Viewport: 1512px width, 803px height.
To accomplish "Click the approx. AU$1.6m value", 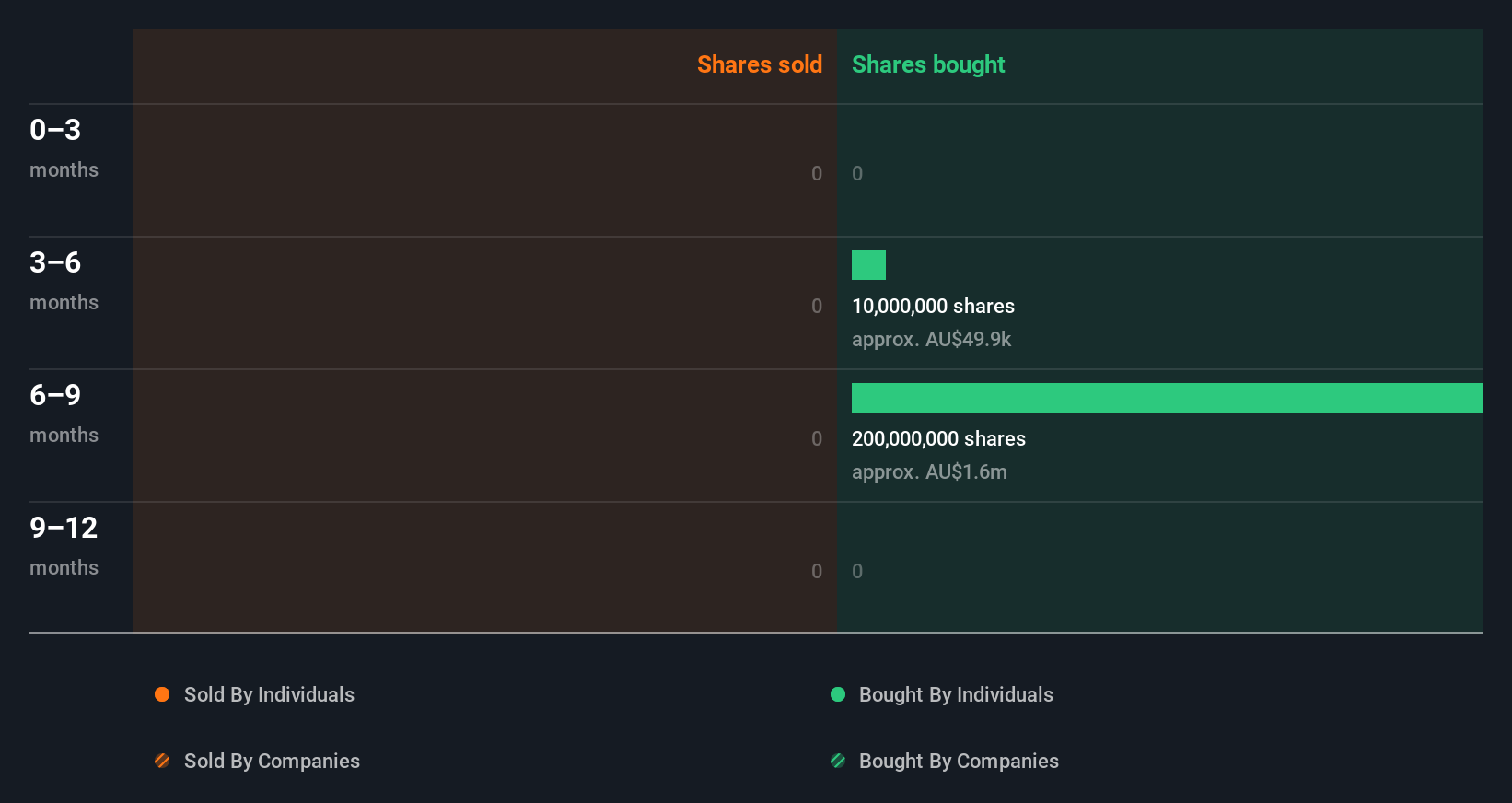I will click(x=929, y=472).
